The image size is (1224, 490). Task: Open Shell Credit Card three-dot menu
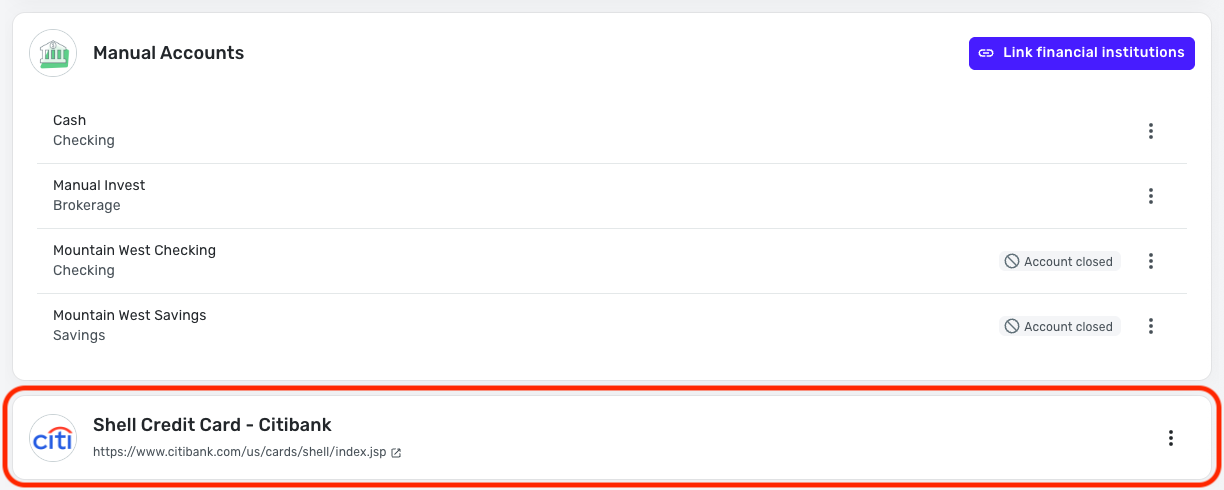click(x=1170, y=438)
